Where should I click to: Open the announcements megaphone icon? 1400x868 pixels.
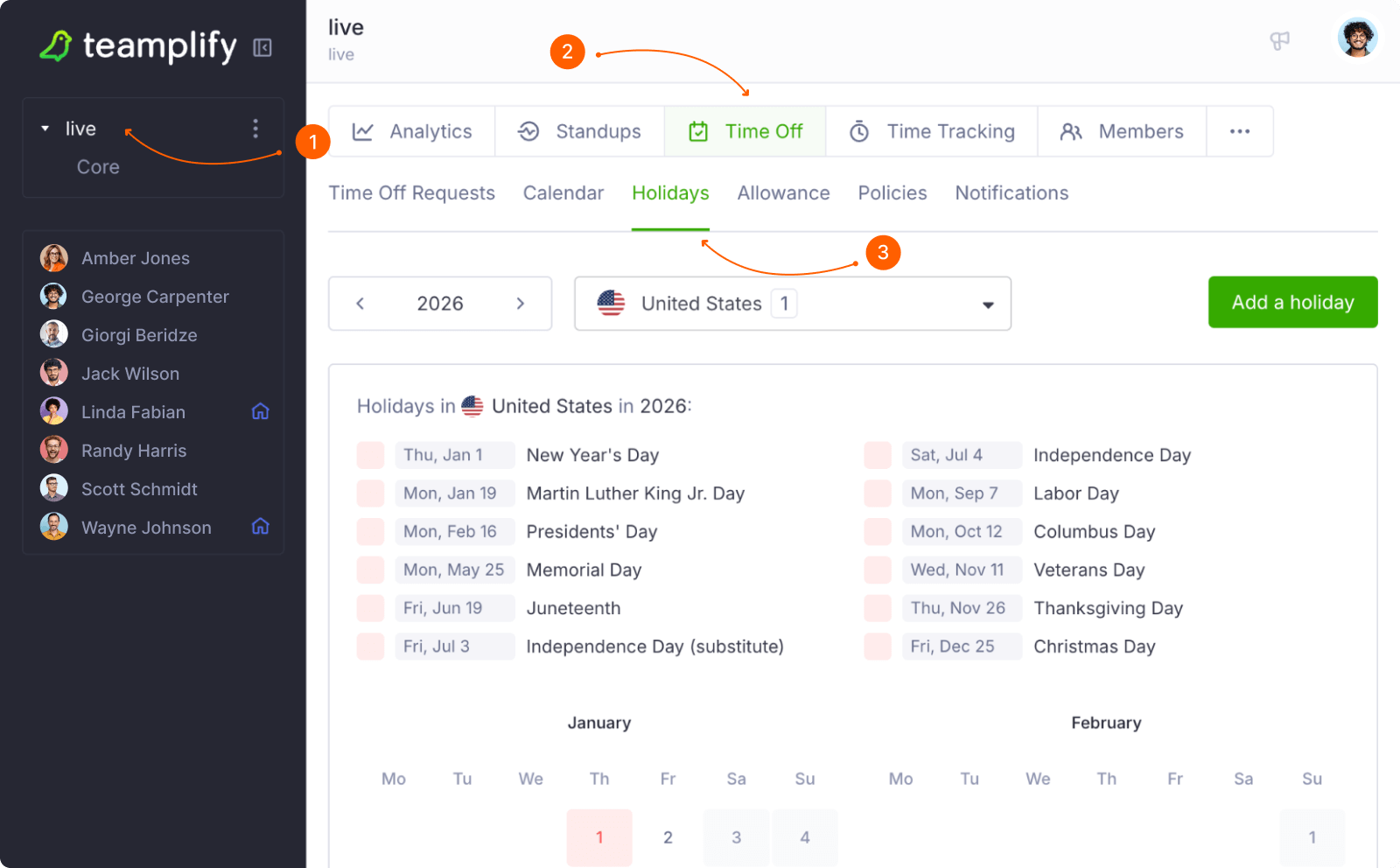click(1279, 40)
